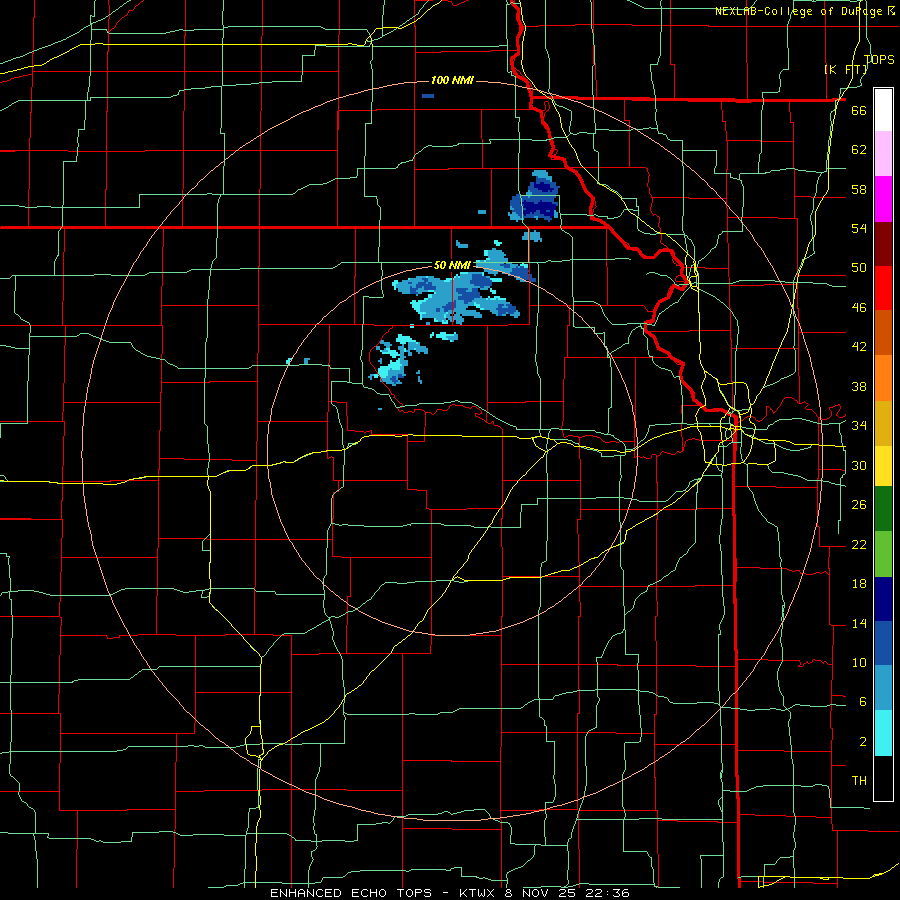Pick the medium blue legend swatch
Viewport: 900px width, 900px height.
click(883, 643)
